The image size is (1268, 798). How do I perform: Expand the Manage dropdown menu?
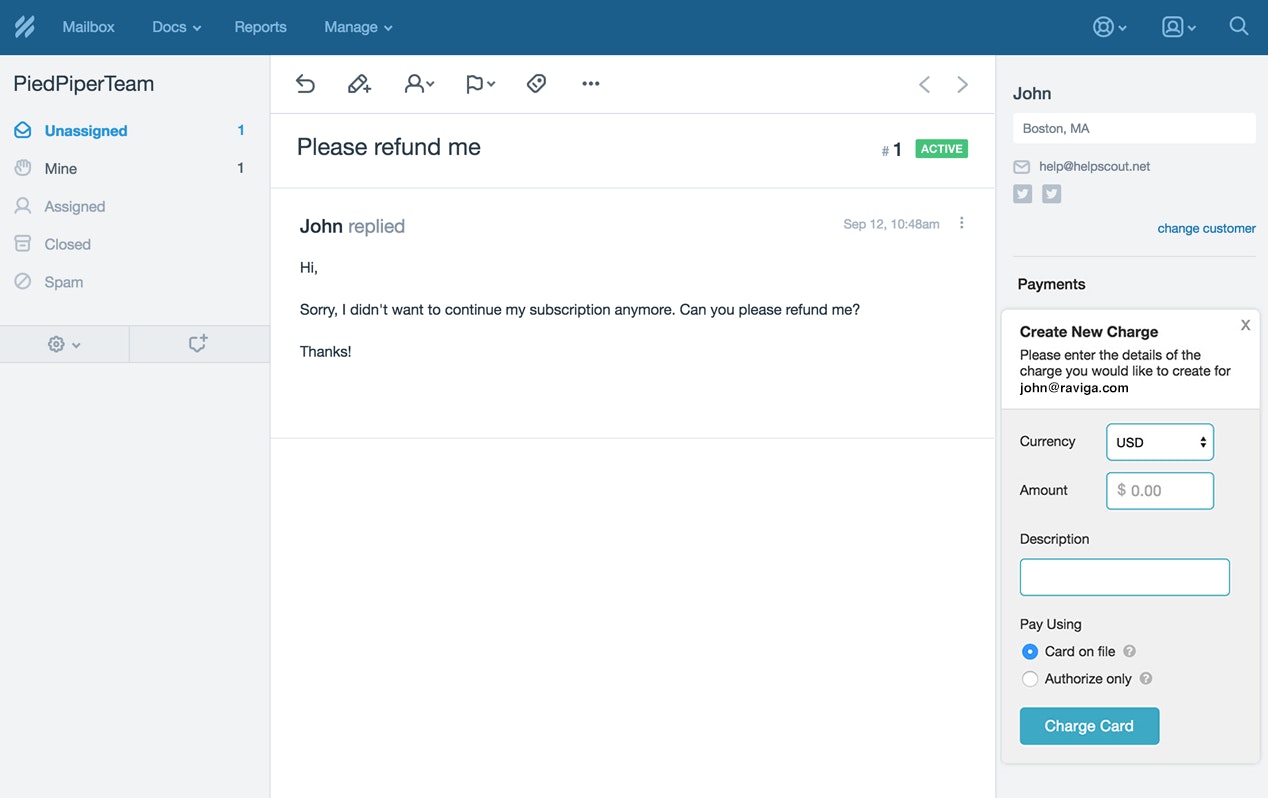click(358, 27)
